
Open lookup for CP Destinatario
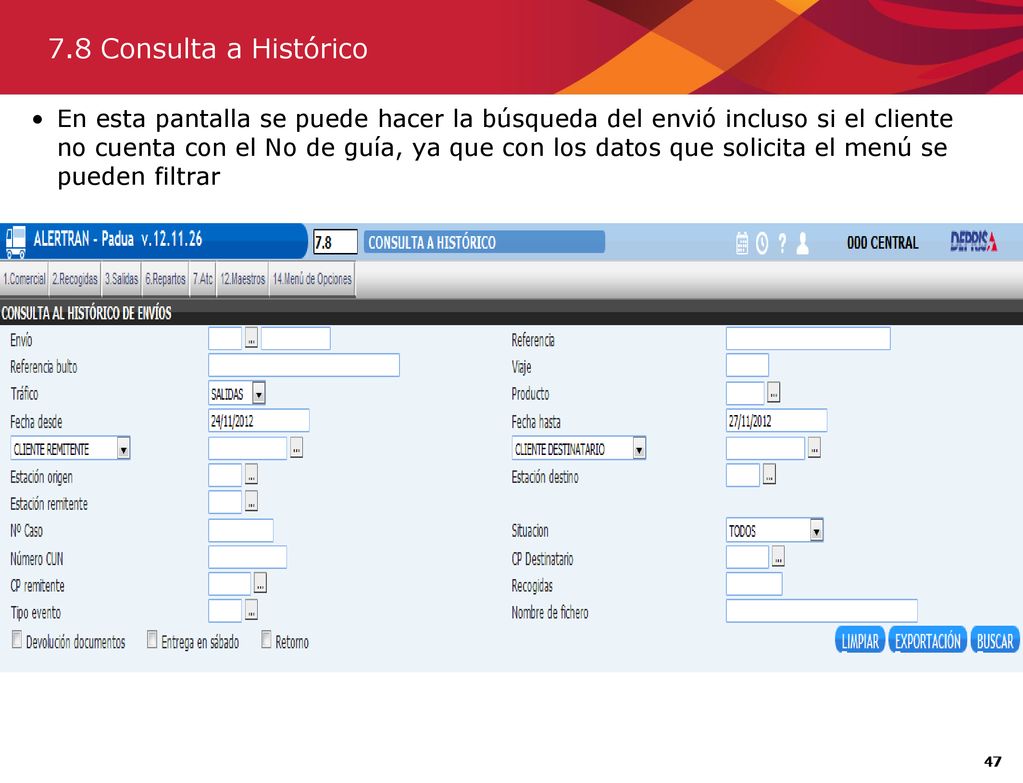[x=778, y=557]
